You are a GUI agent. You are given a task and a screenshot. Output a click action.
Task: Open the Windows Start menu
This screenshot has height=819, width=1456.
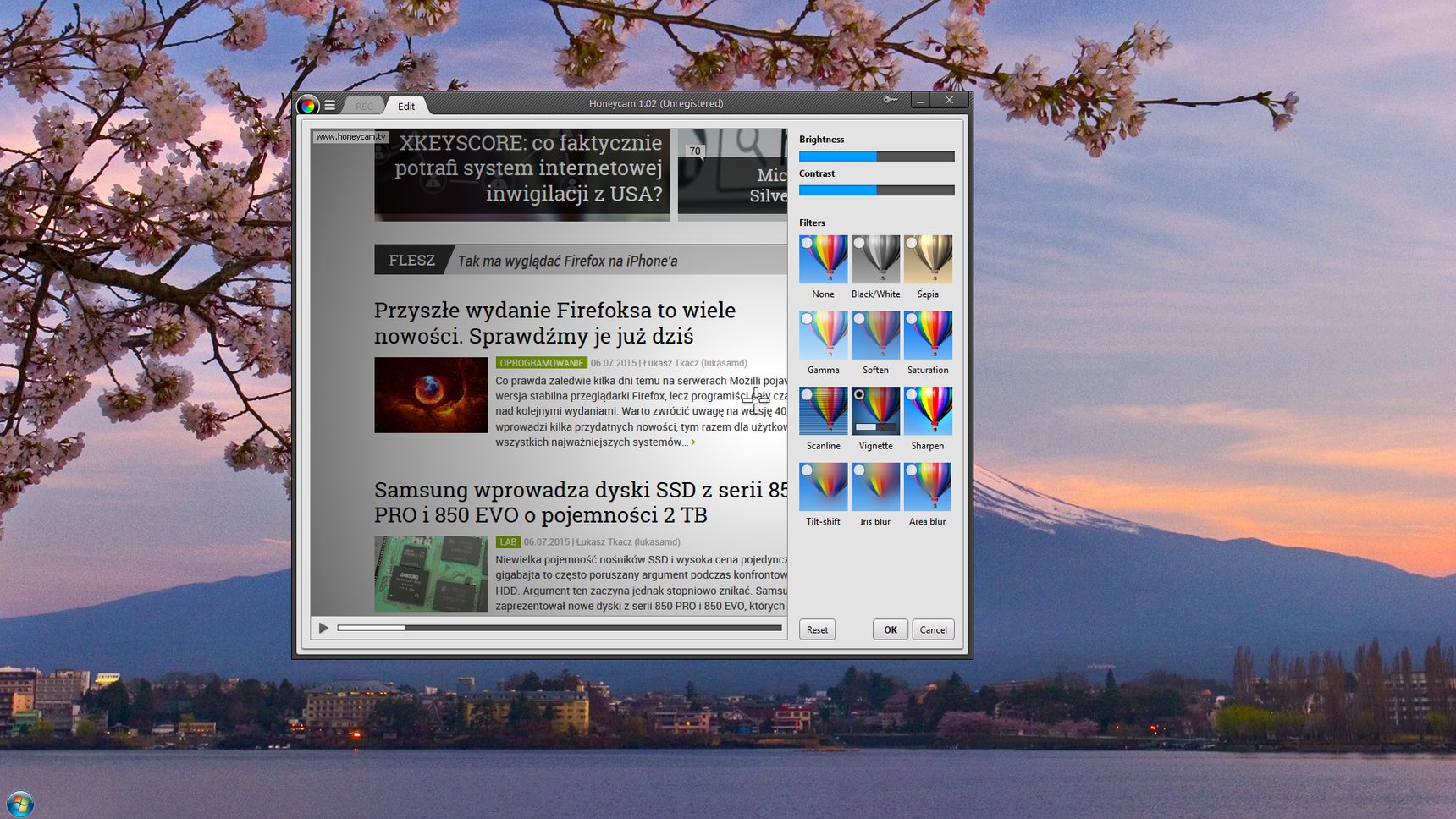tap(20, 804)
